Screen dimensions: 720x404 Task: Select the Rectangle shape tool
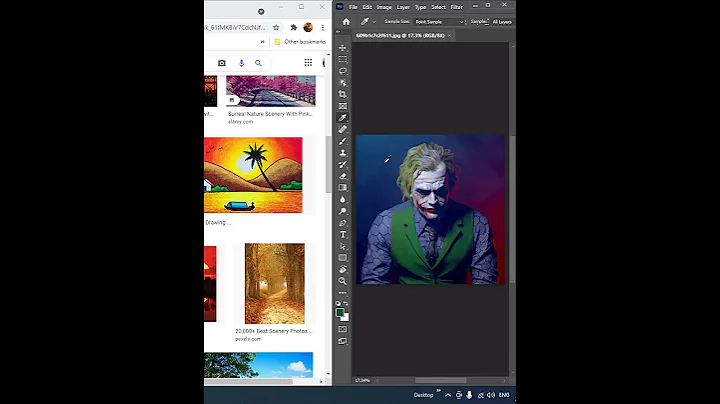[x=343, y=258]
